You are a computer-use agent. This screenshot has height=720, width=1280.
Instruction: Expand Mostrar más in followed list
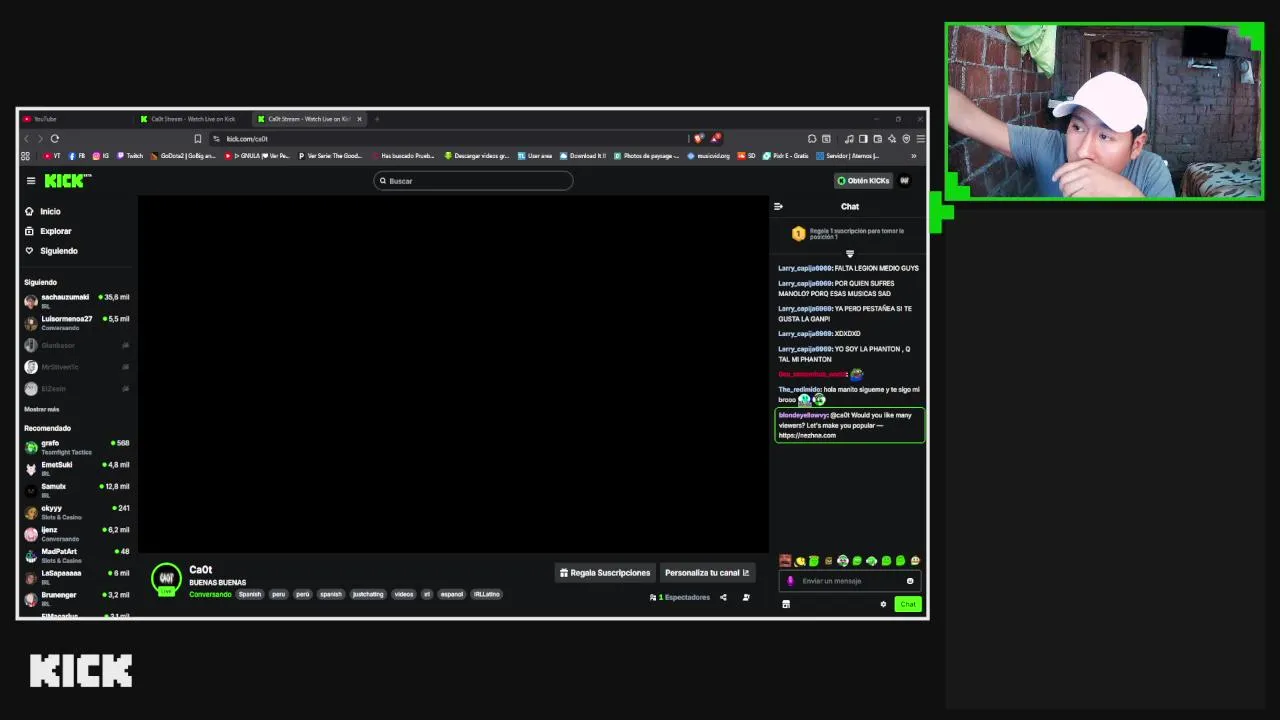coord(42,409)
